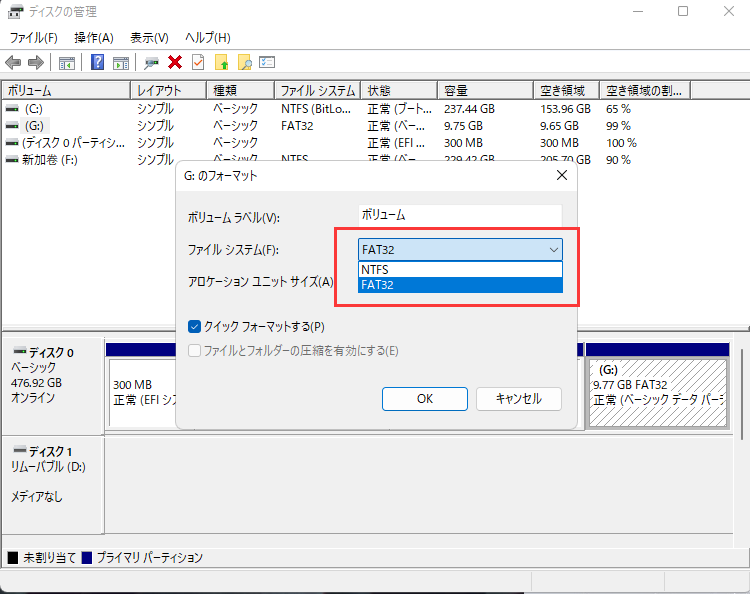Click the Back arrow toolbar icon
The height and width of the screenshot is (594, 750).
[13, 62]
